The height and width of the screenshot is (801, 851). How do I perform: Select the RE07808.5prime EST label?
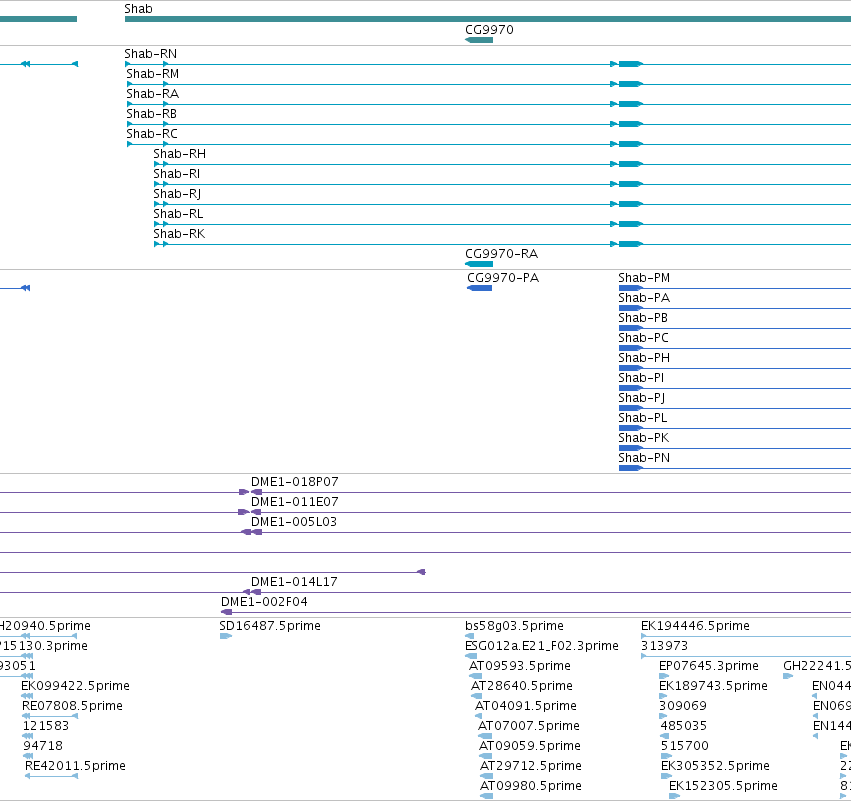pos(72,706)
